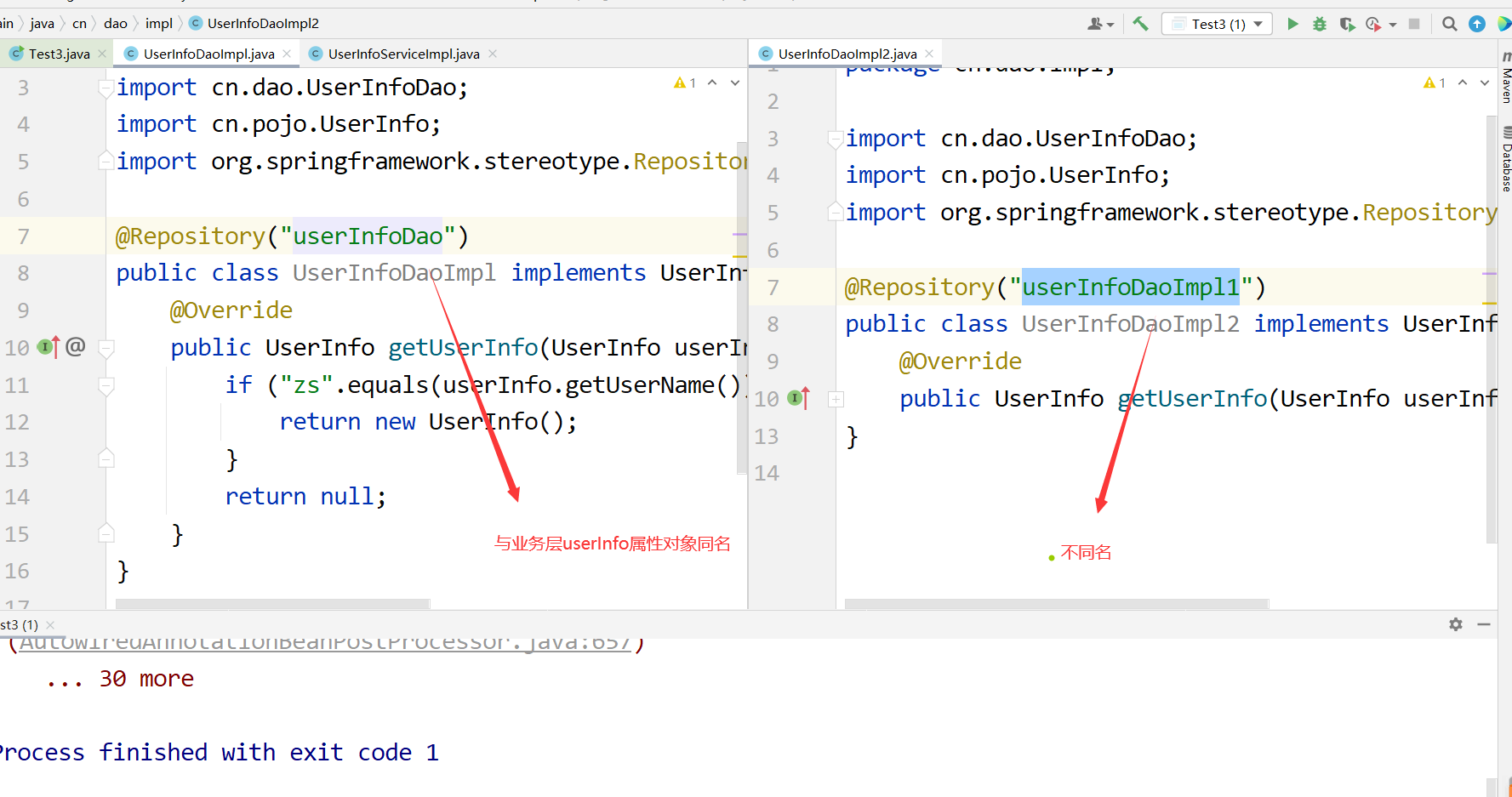The image size is (1512, 797).
Task: Expand the folded method at line 10 in the right editor
Action: click(x=836, y=399)
